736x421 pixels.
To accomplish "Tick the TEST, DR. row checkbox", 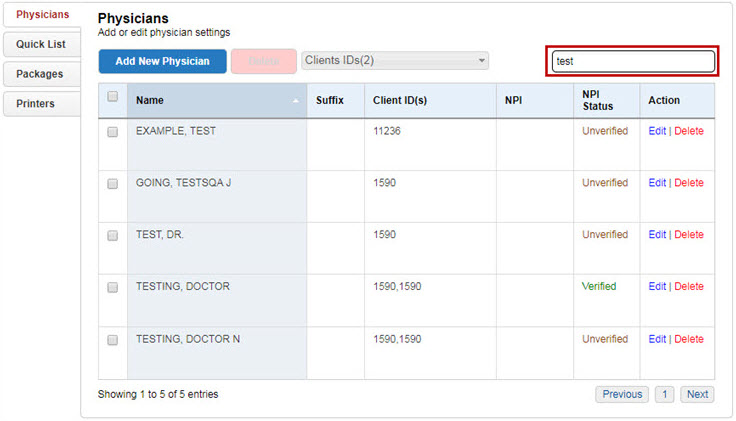I will coord(113,236).
